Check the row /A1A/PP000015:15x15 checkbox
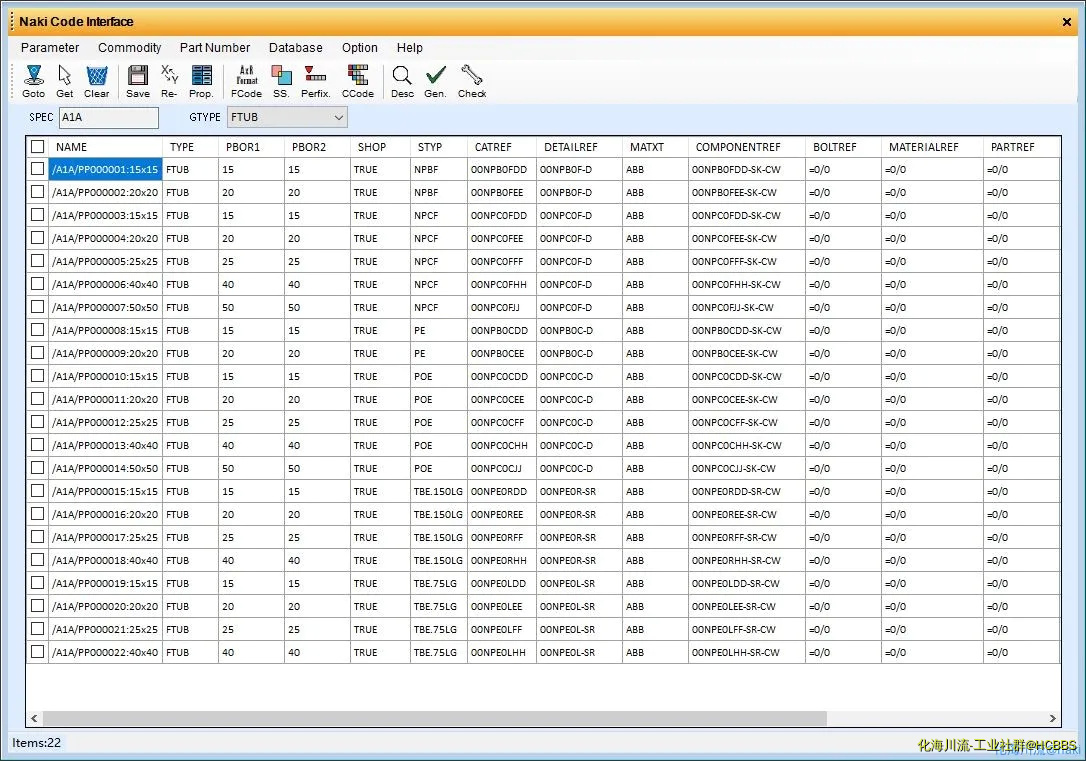 37,491
